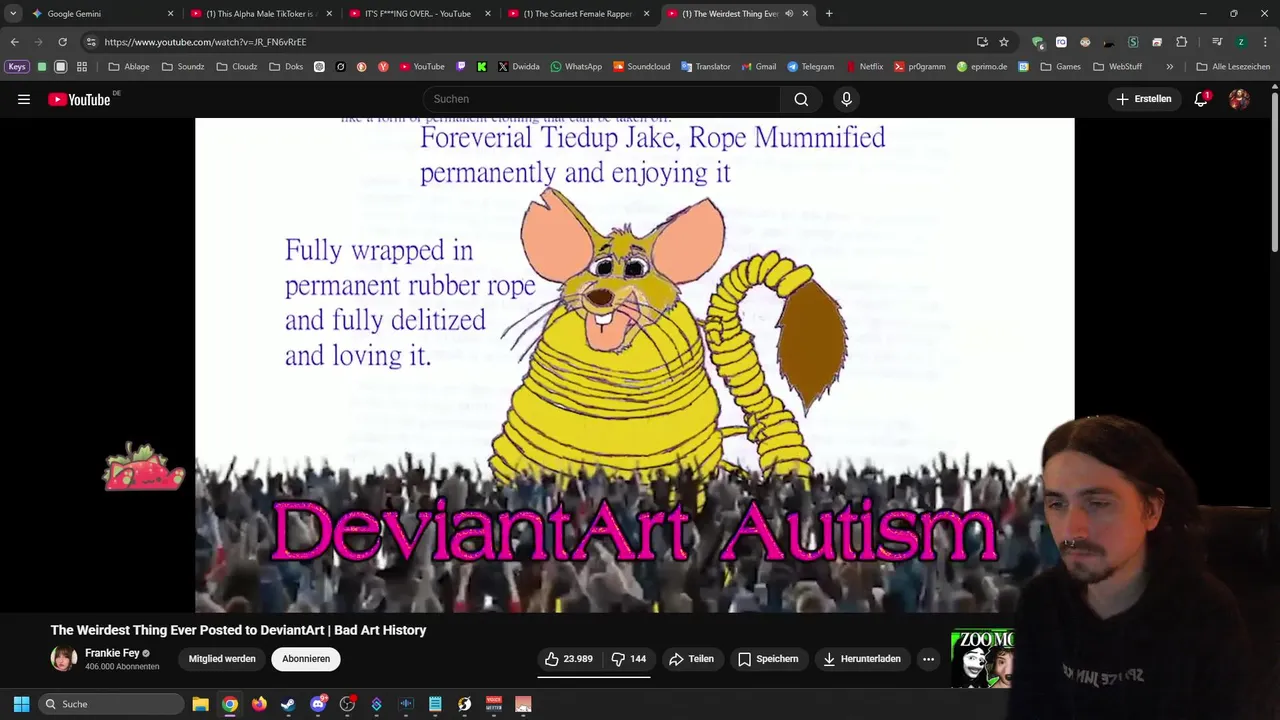Click the 406.000 Abonnenten subscriber count
Image resolution: width=1280 pixels, height=720 pixels.
[122, 667]
